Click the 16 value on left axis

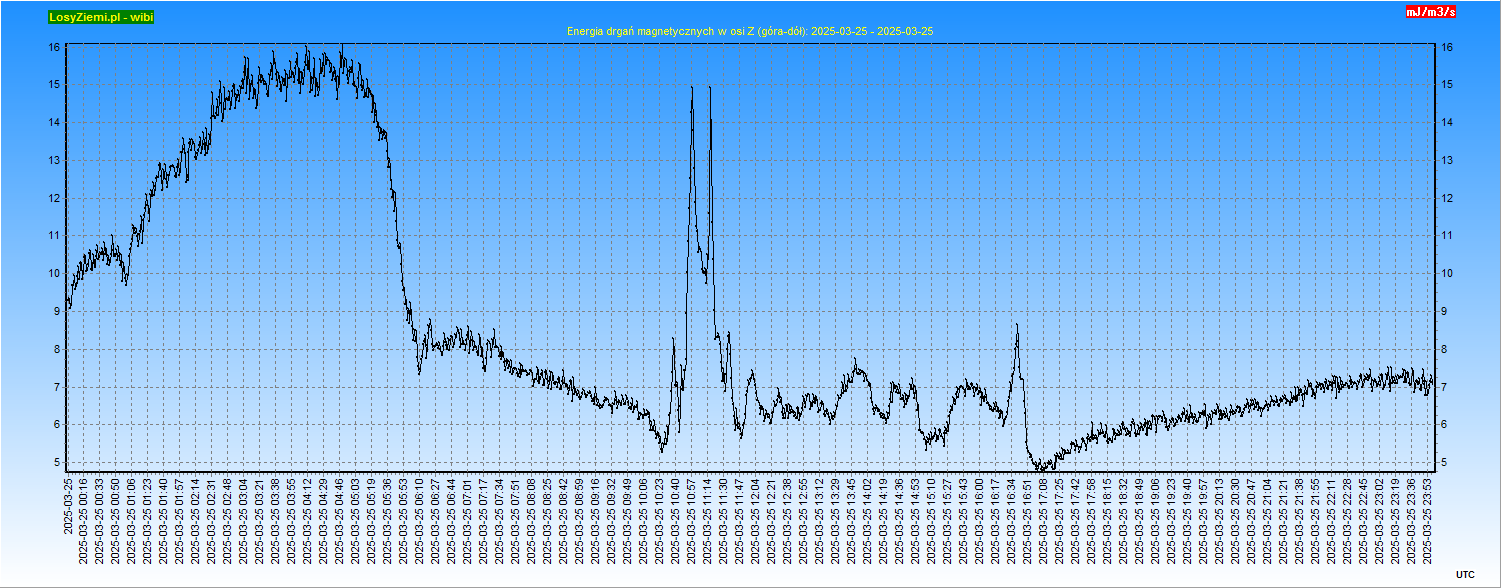click(55, 47)
